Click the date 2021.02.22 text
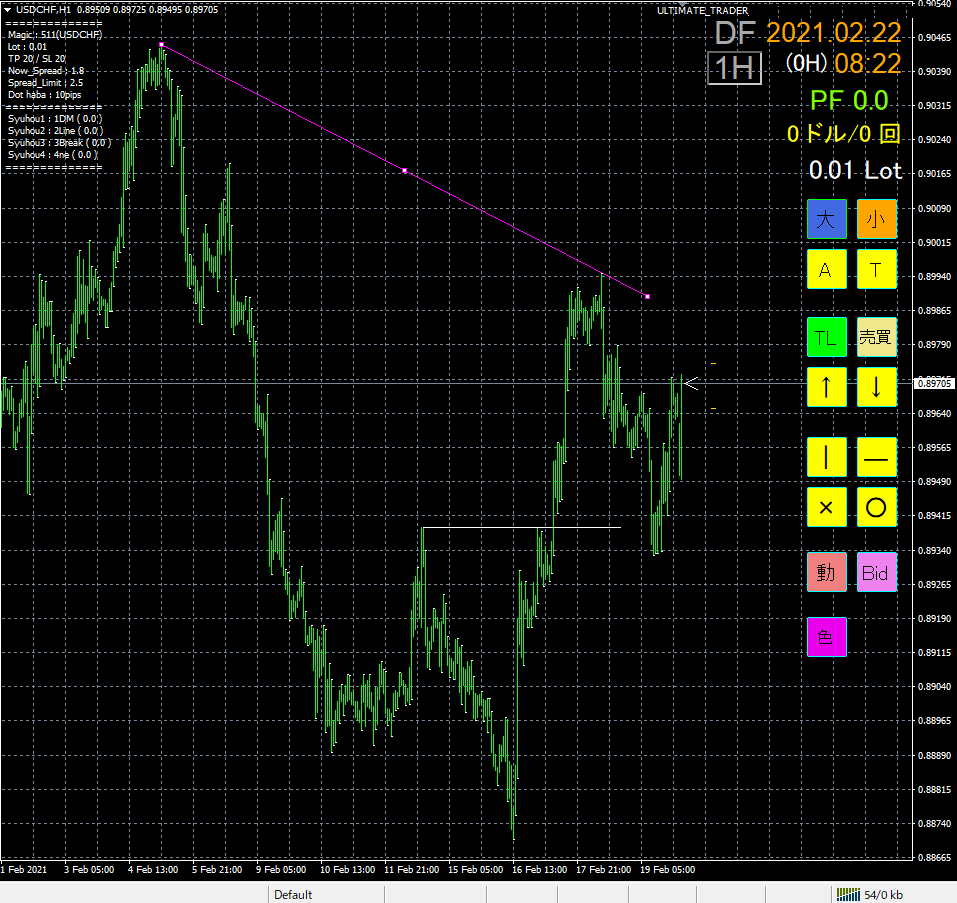 point(833,33)
